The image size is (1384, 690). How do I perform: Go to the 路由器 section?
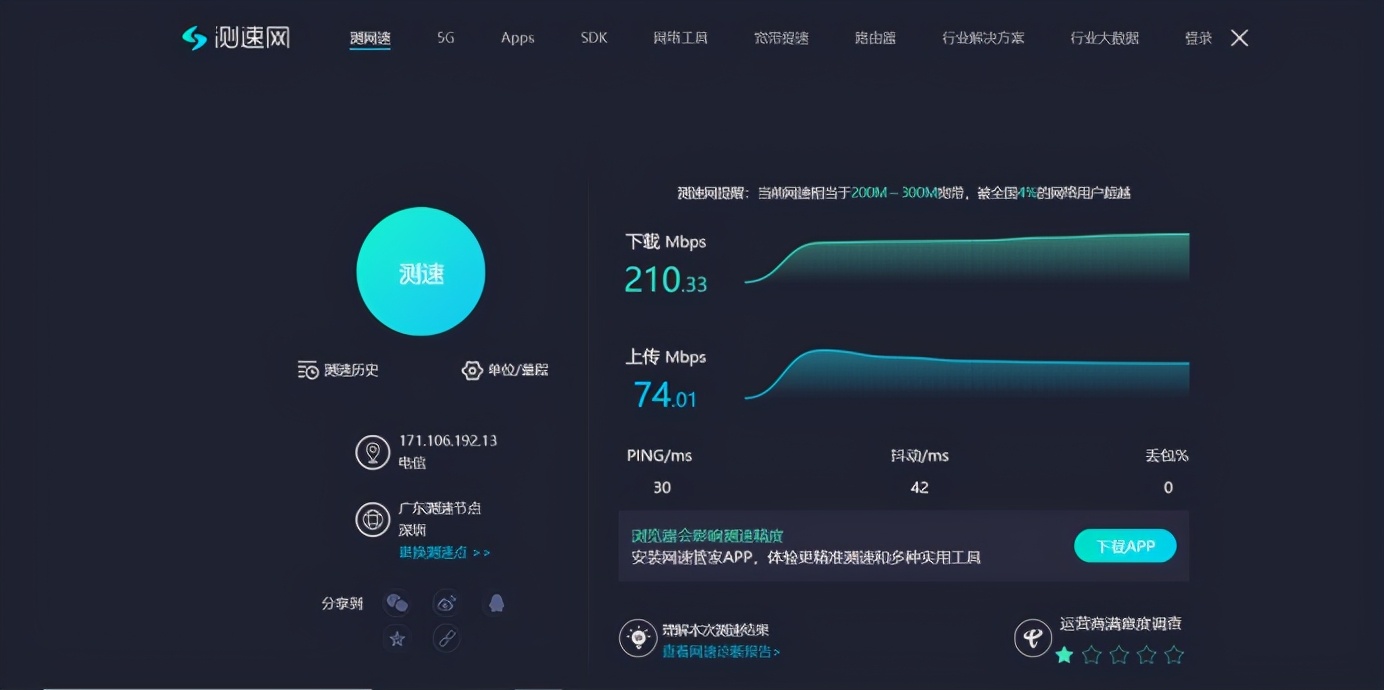876,38
